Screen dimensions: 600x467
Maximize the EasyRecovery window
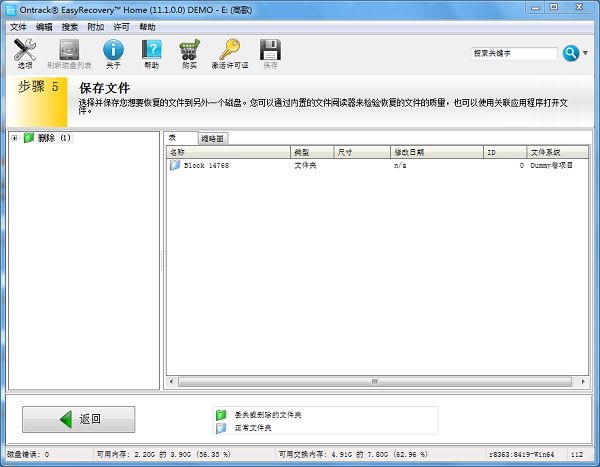pos(554,8)
